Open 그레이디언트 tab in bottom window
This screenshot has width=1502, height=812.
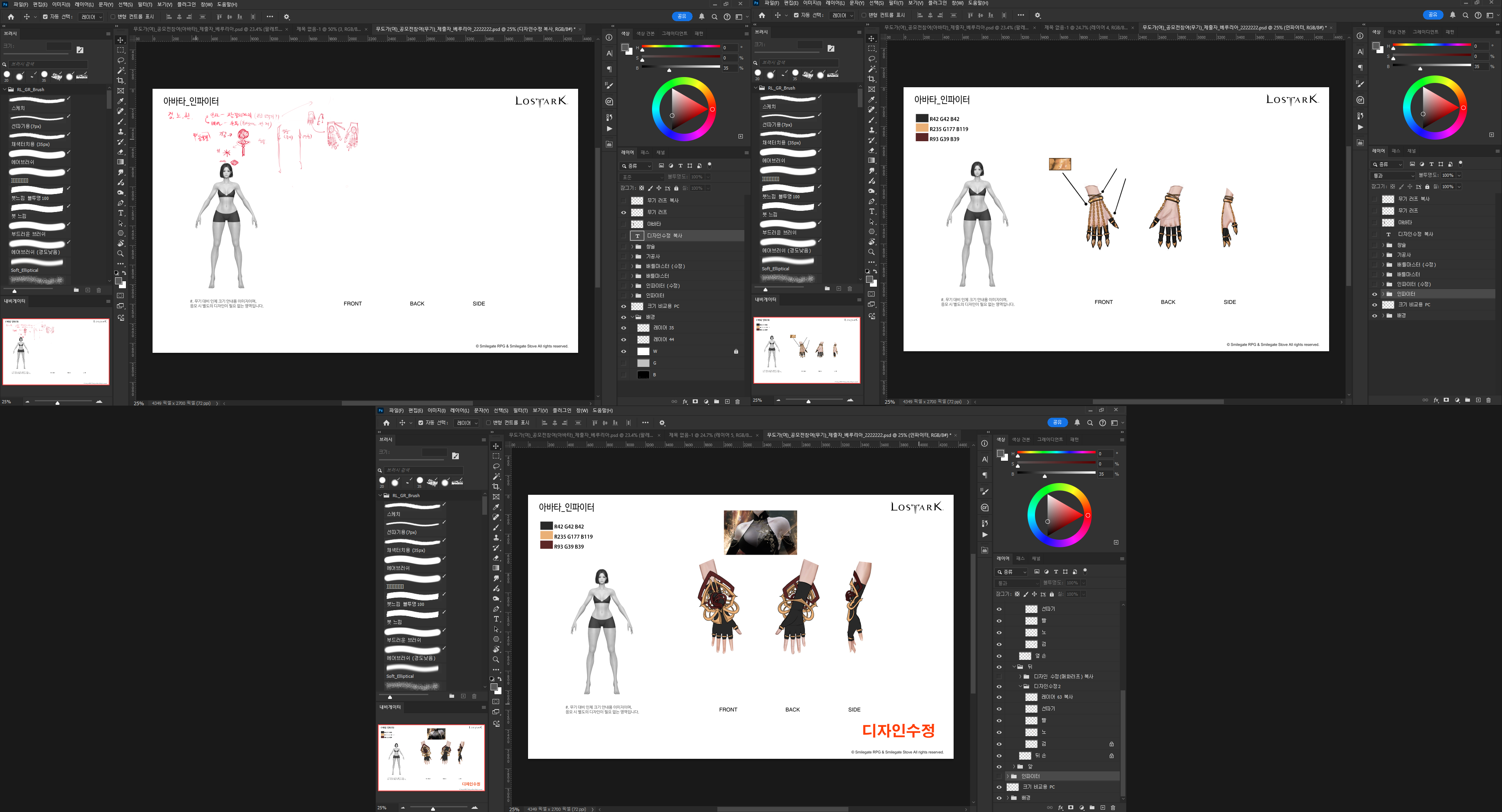pyautogui.click(x=1050, y=440)
